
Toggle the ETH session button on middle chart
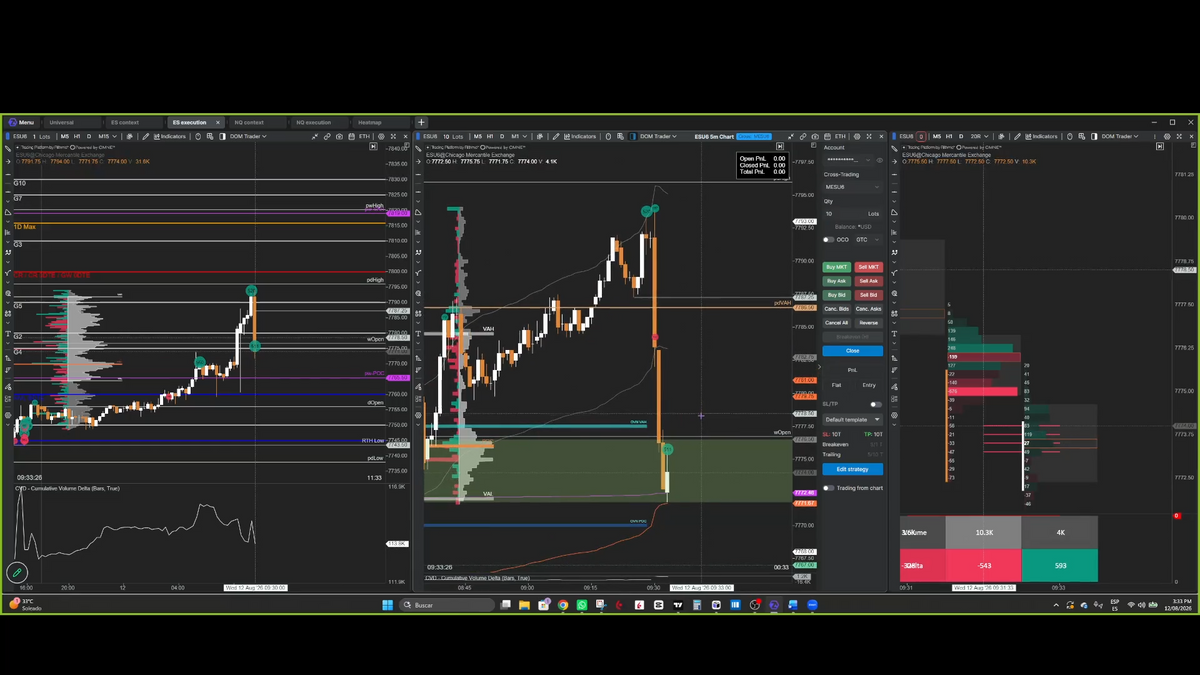(x=840, y=136)
